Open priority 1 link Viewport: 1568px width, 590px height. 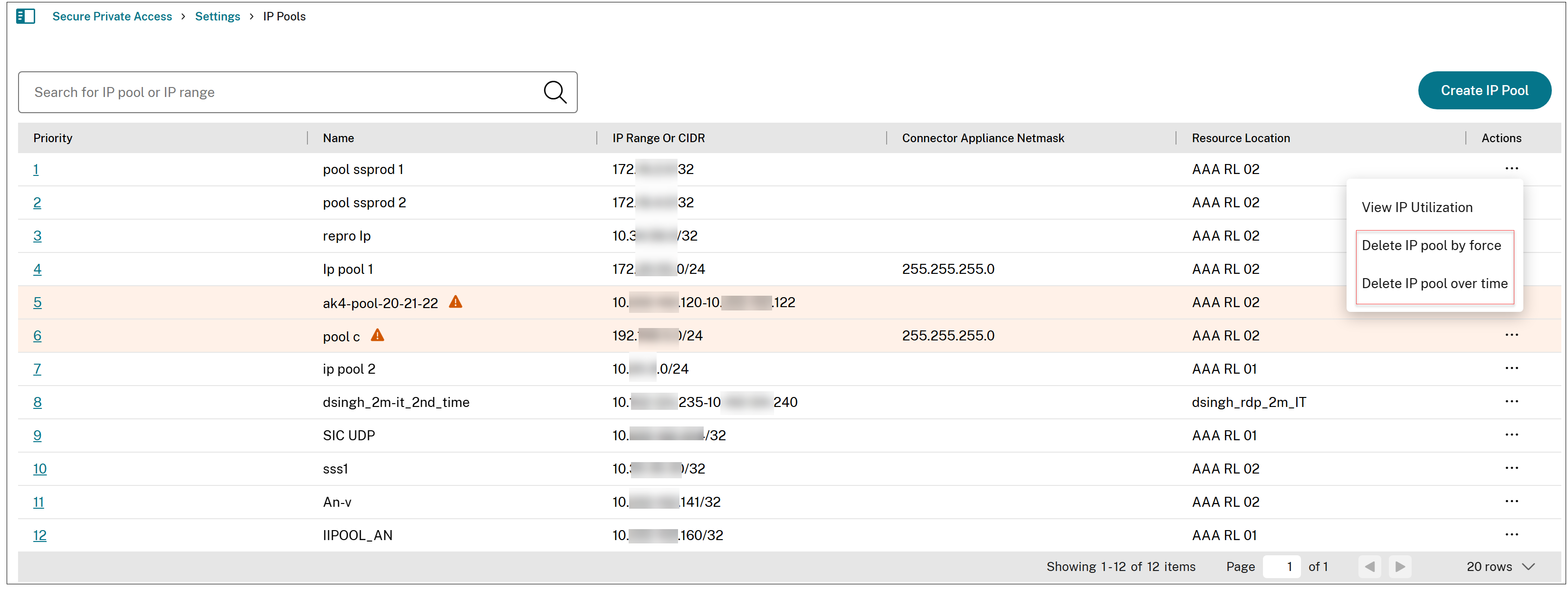click(36, 169)
